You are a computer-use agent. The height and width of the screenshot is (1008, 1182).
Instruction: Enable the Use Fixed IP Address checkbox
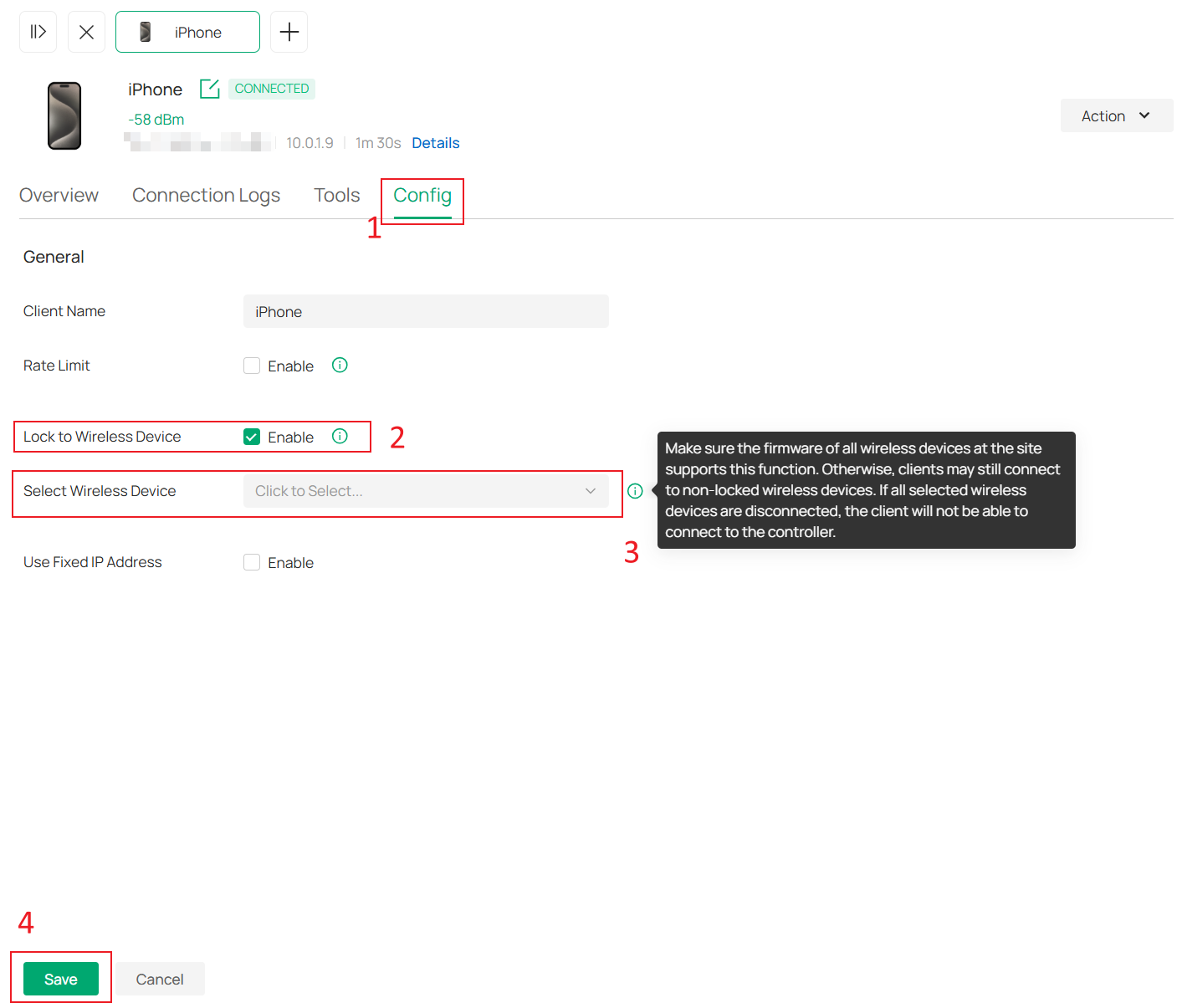pyautogui.click(x=252, y=562)
